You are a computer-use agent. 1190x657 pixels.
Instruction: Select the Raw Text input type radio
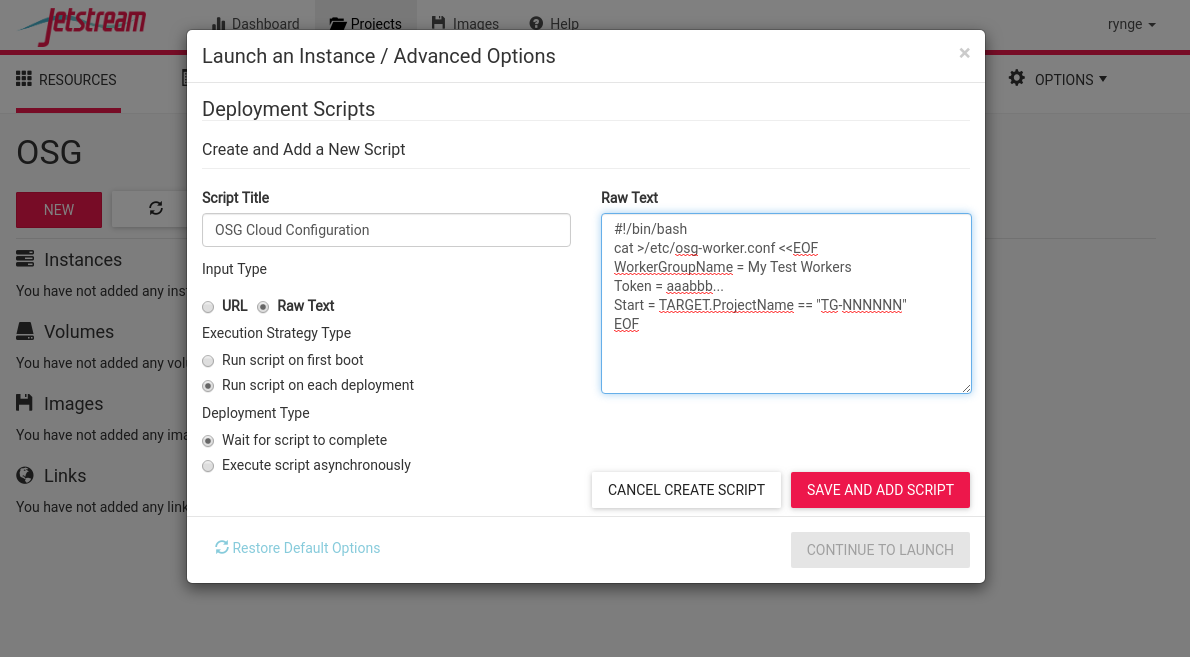(263, 306)
